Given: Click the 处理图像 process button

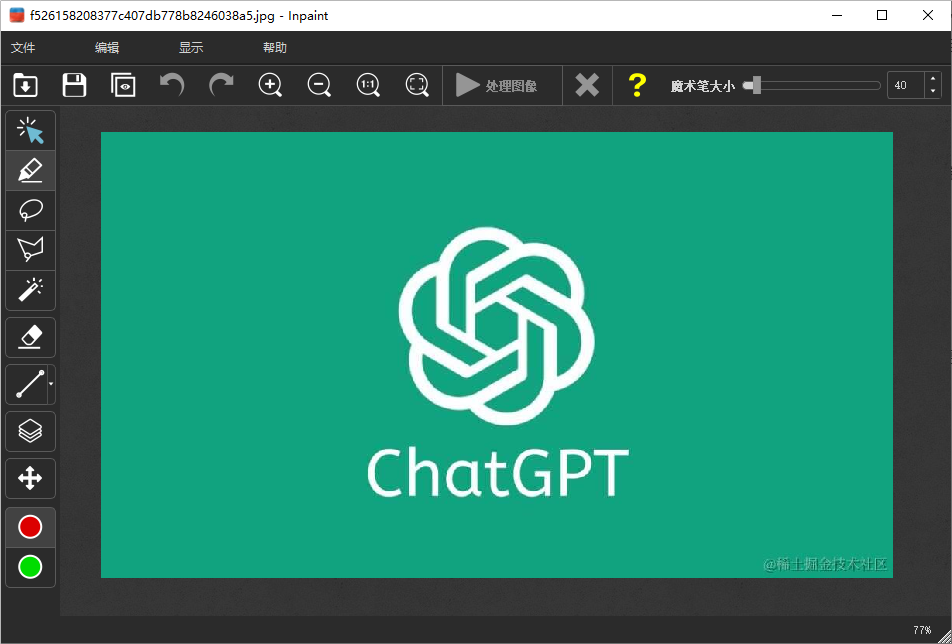Looking at the screenshot, I should 497,86.
